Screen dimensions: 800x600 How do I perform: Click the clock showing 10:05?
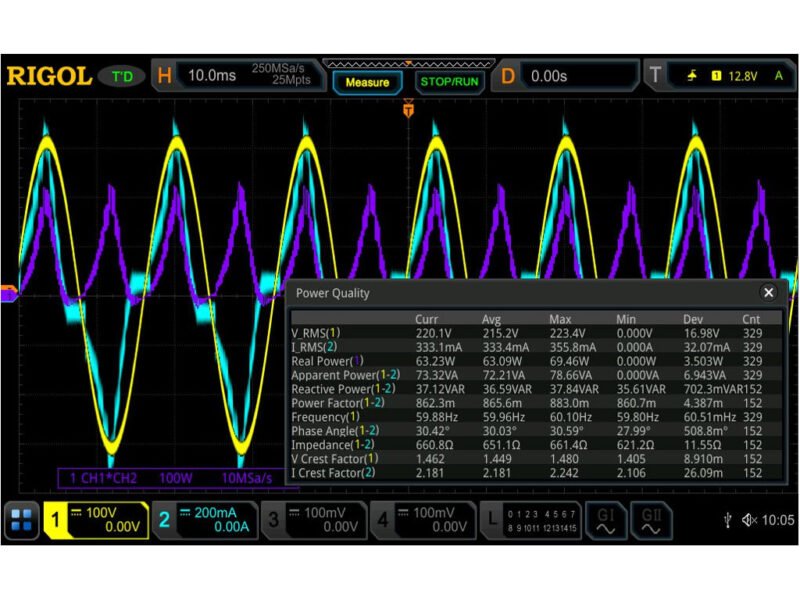(x=778, y=520)
